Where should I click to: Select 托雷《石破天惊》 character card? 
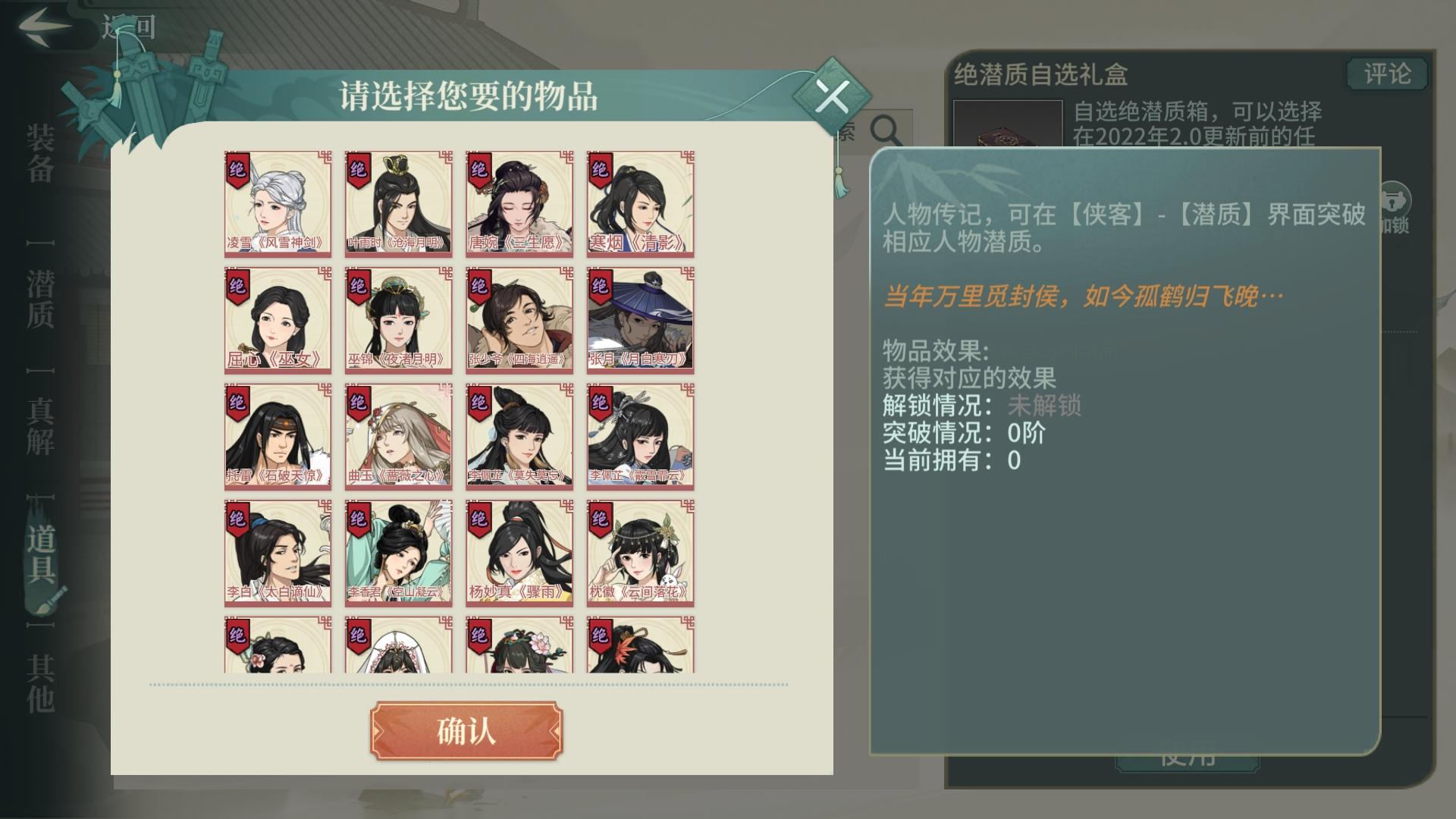point(278,436)
